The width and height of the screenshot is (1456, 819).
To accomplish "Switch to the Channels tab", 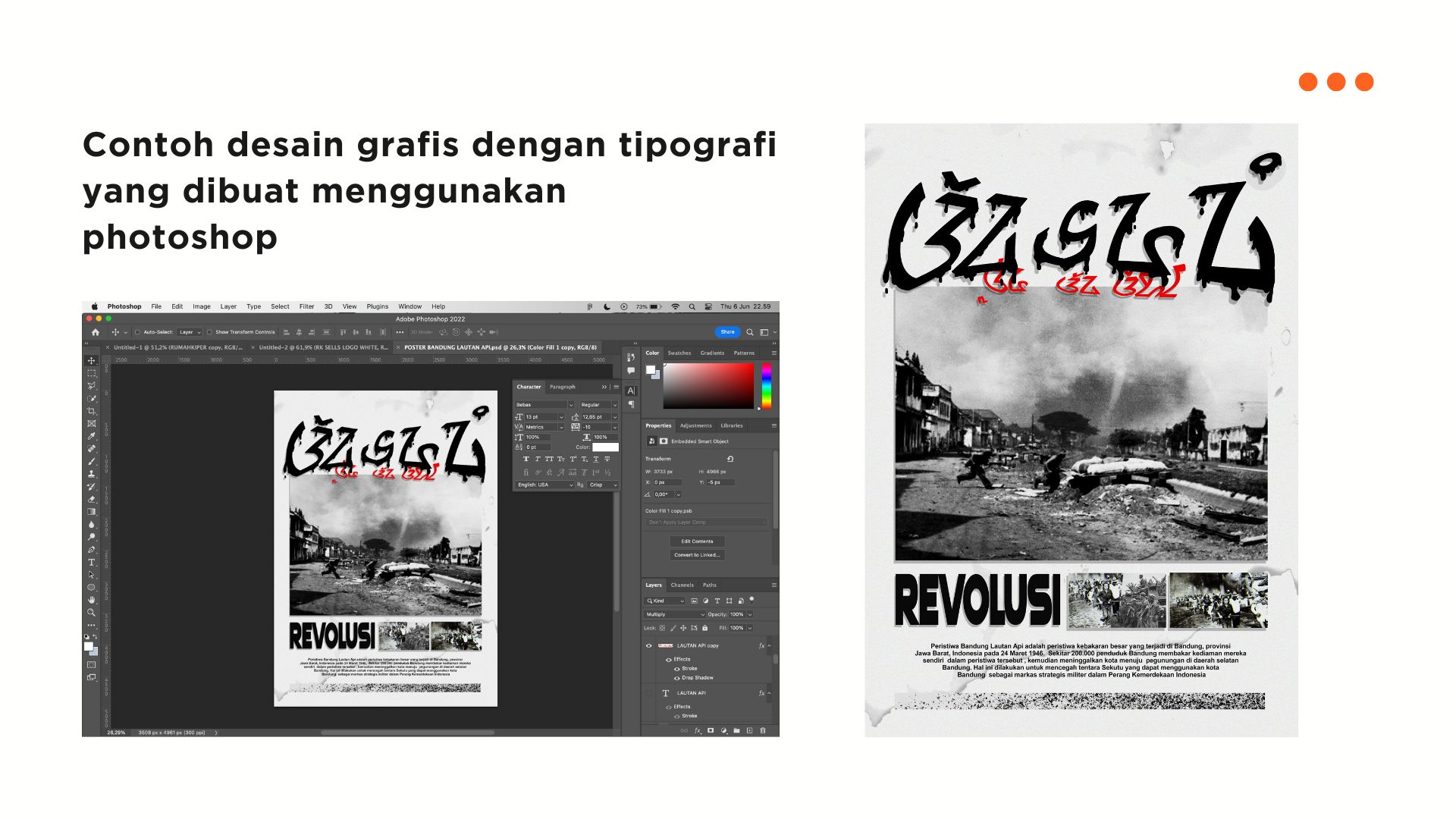I will coord(682,585).
